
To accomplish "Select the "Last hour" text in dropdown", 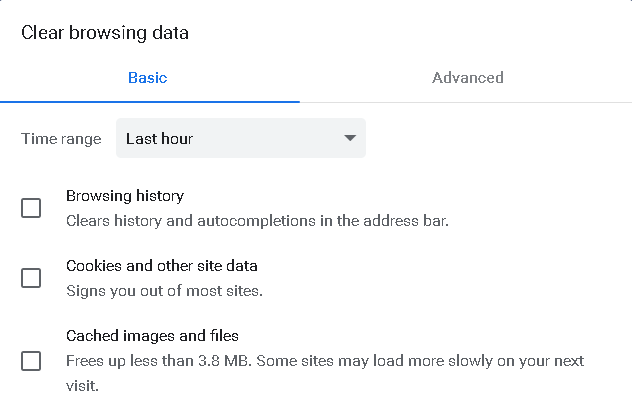I will (x=160, y=138).
